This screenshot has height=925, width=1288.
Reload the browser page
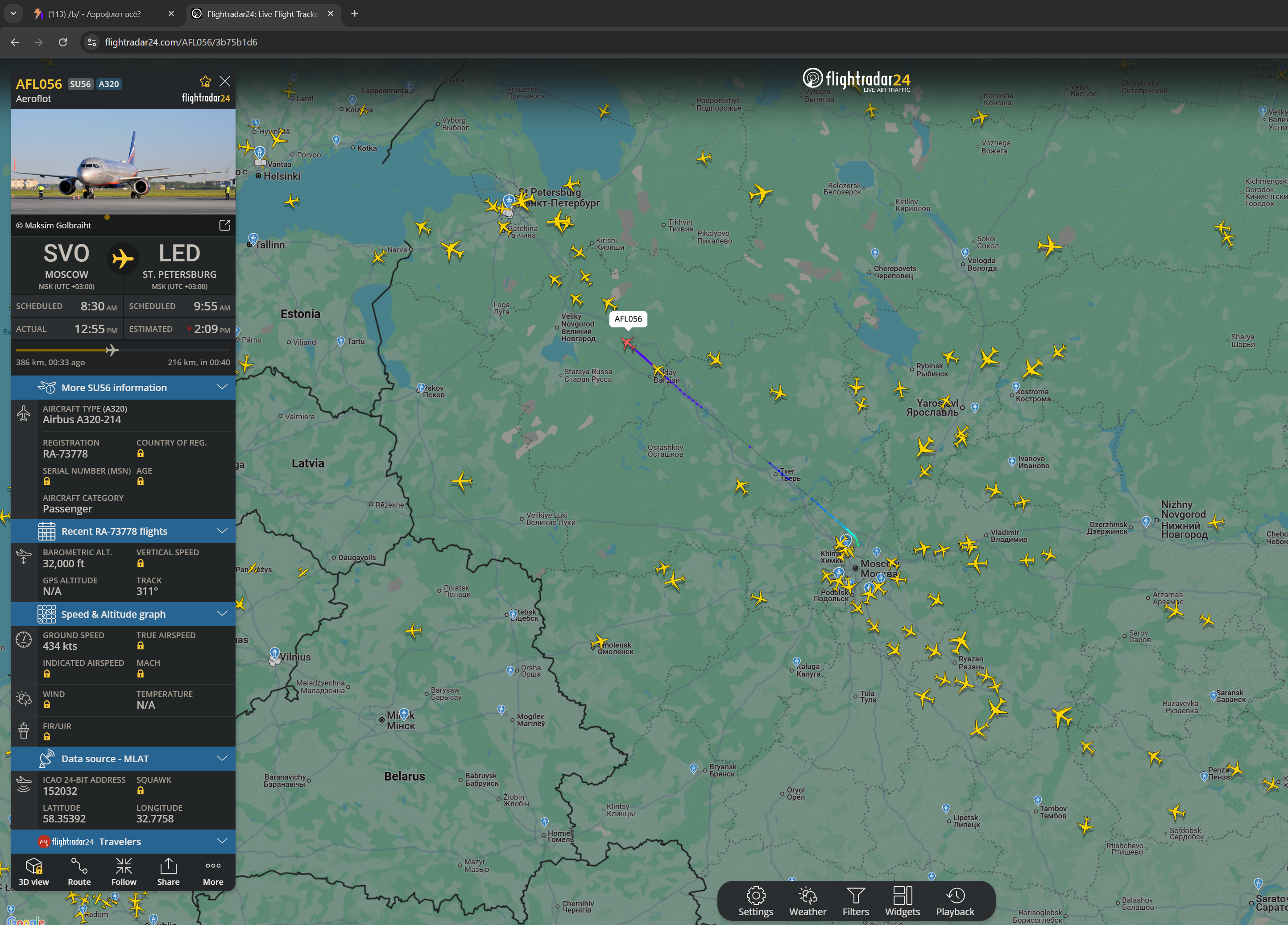pyautogui.click(x=63, y=42)
